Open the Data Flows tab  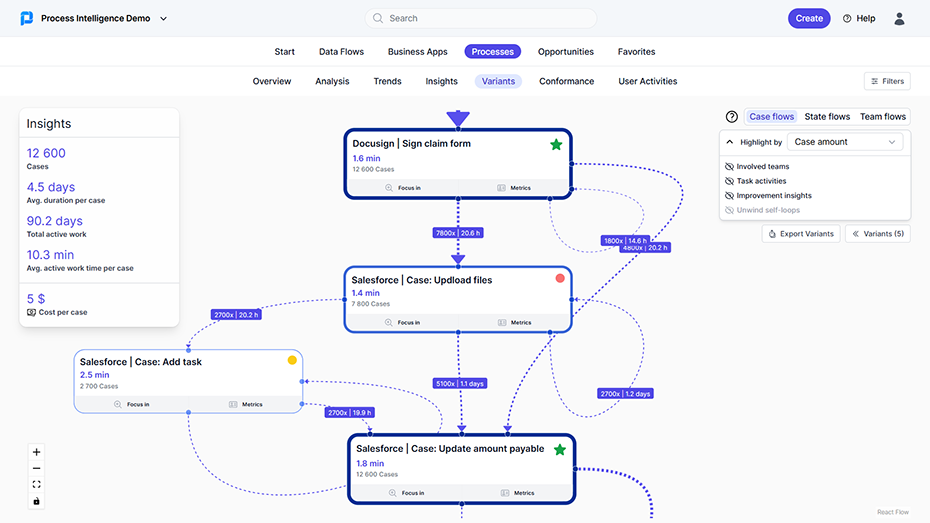[341, 52]
